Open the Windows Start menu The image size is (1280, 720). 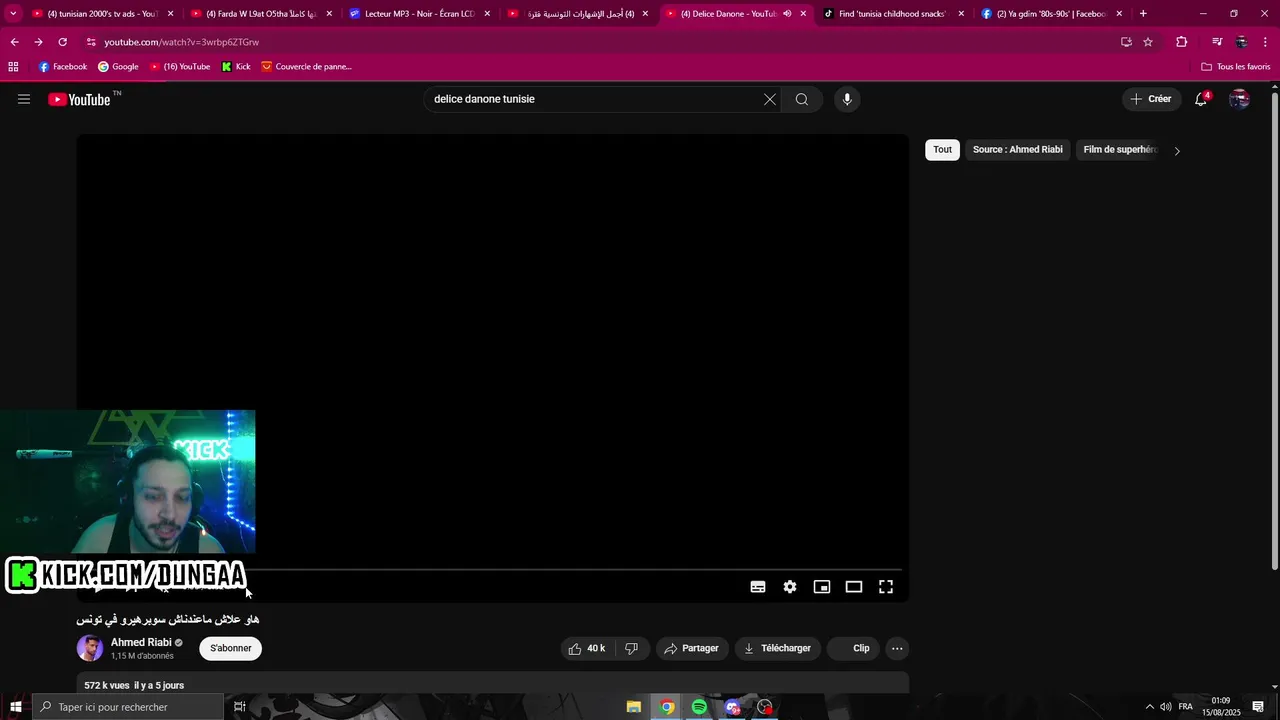click(16, 707)
